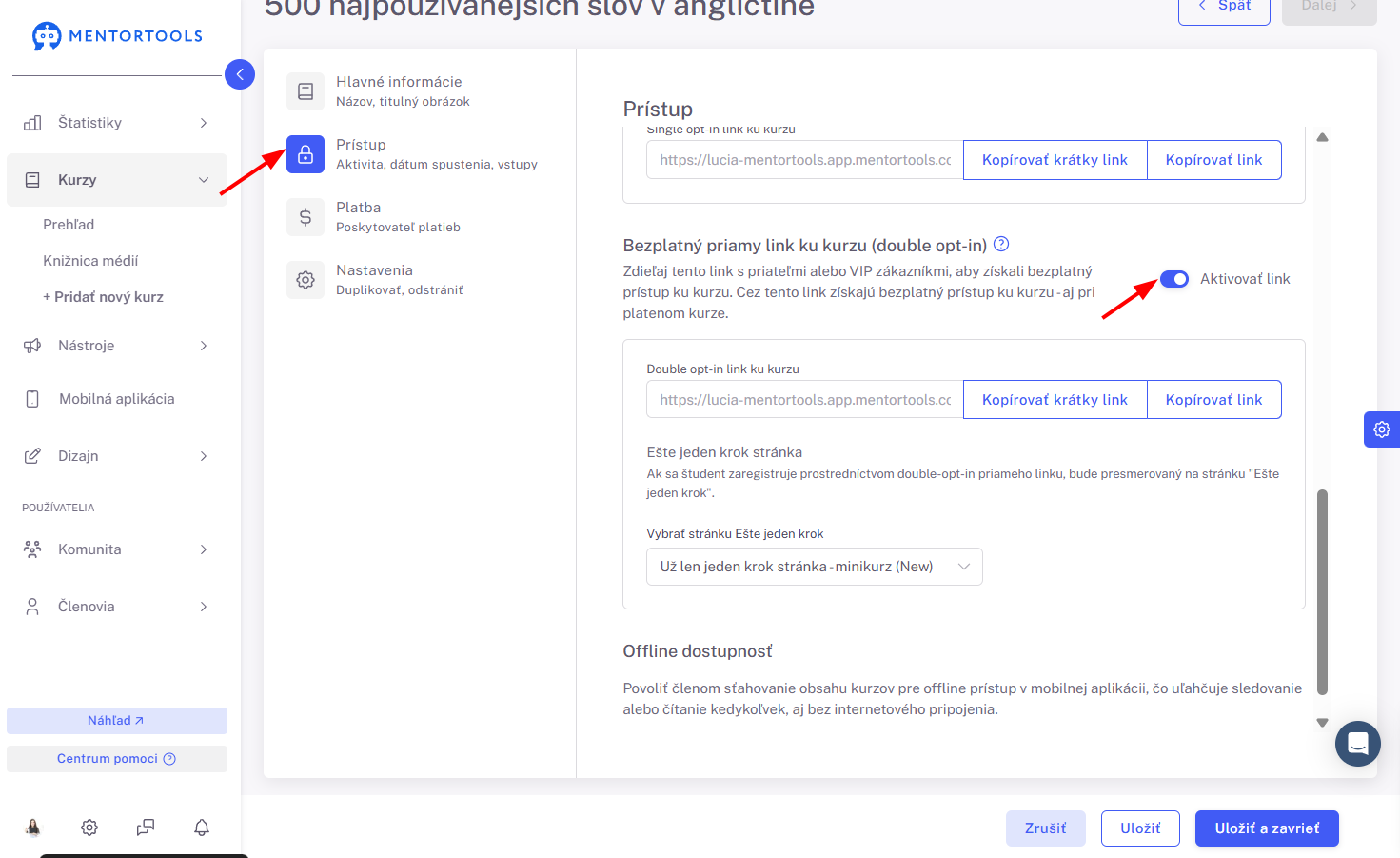The width and height of the screenshot is (1400, 858).
Task: Click the Double opt-in link URL field
Action: (x=805, y=400)
